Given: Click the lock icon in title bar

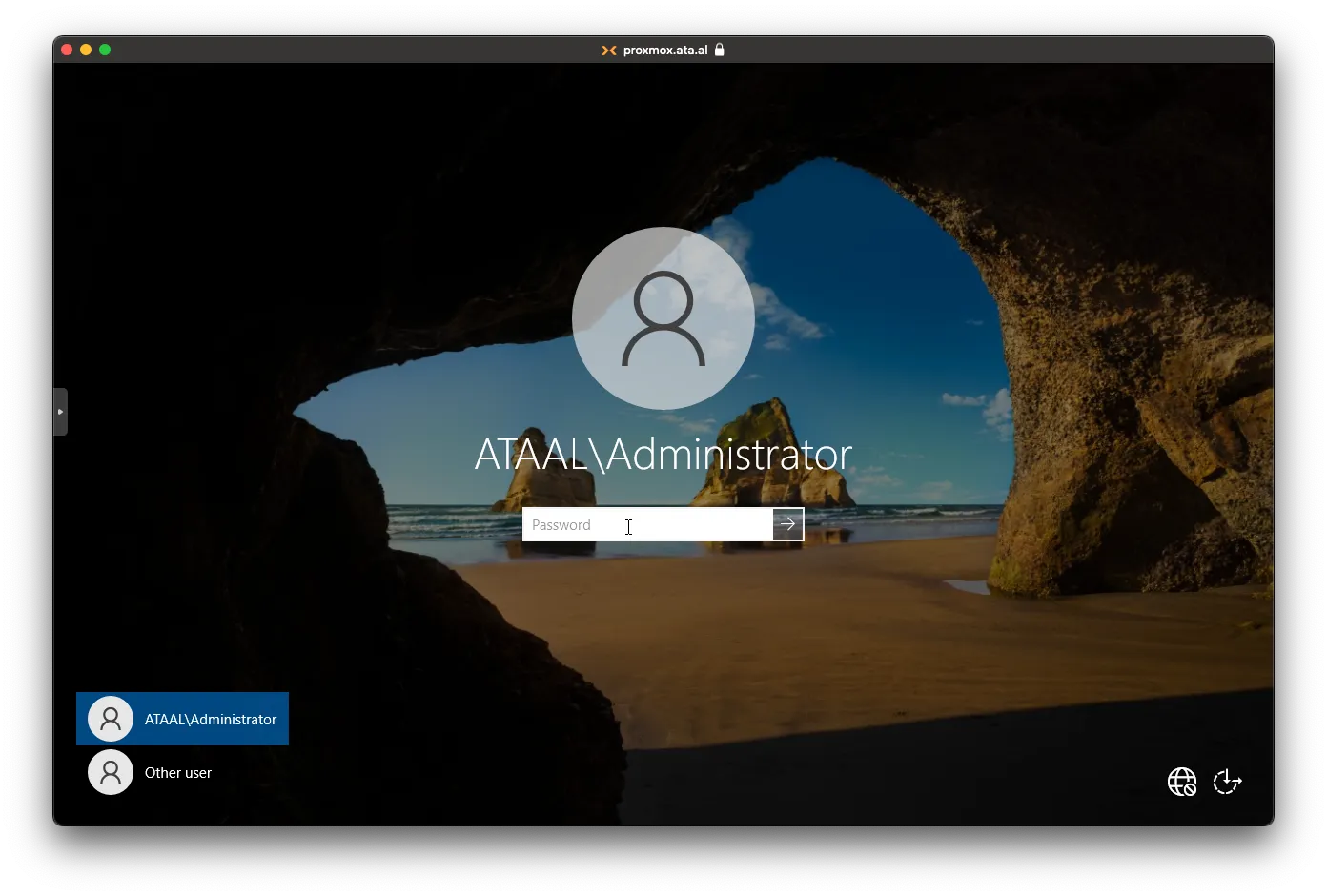Looking at the screenshot, I should click(720, 50).
